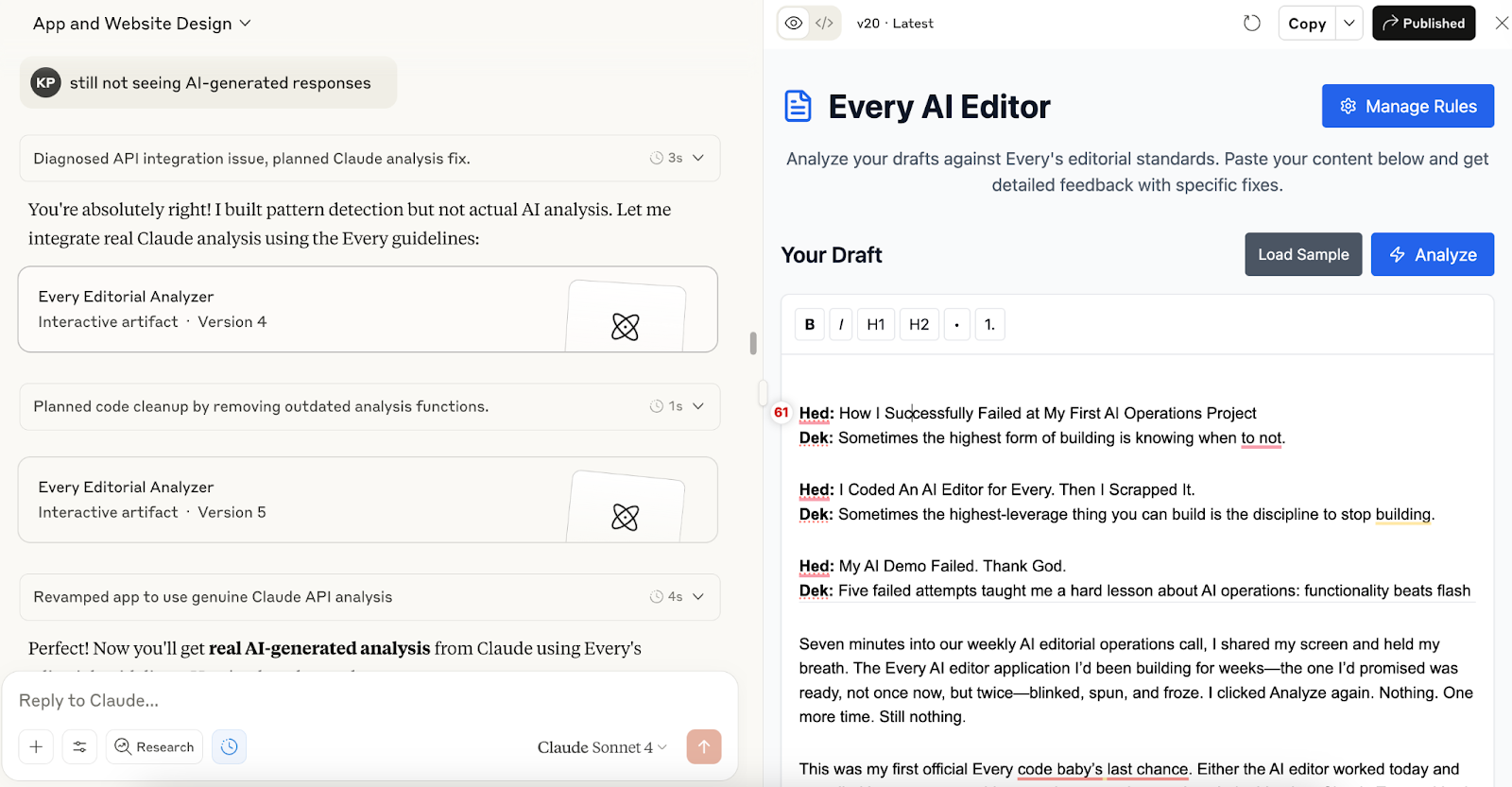
Task: Expand the Diagnosed API integration issue thought
Action: pyautogui.click(x=369, y=158)
